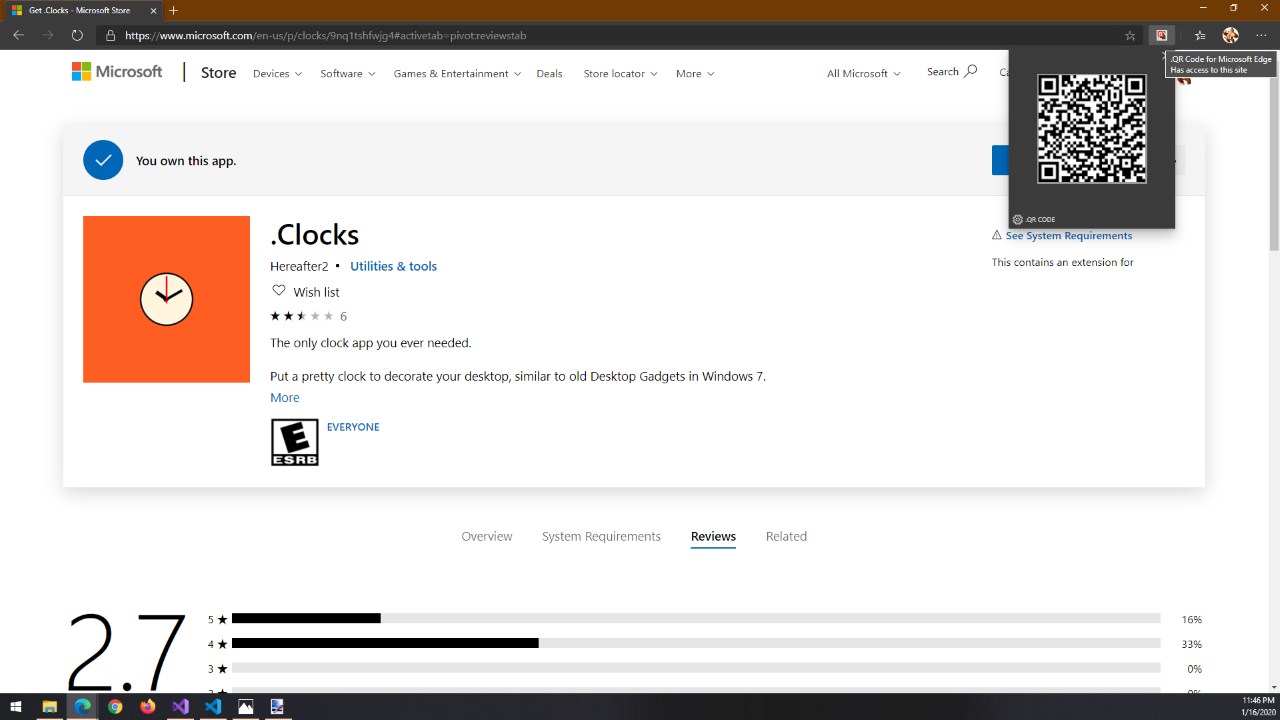
Task: Click 'You own this app.' text
Action: (186, 160)
